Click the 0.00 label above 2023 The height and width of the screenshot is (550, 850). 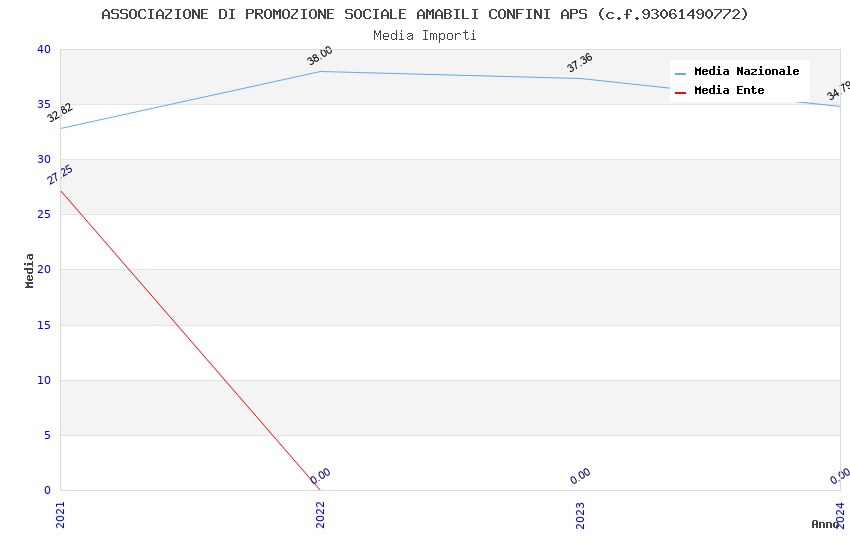click(580, 476)
